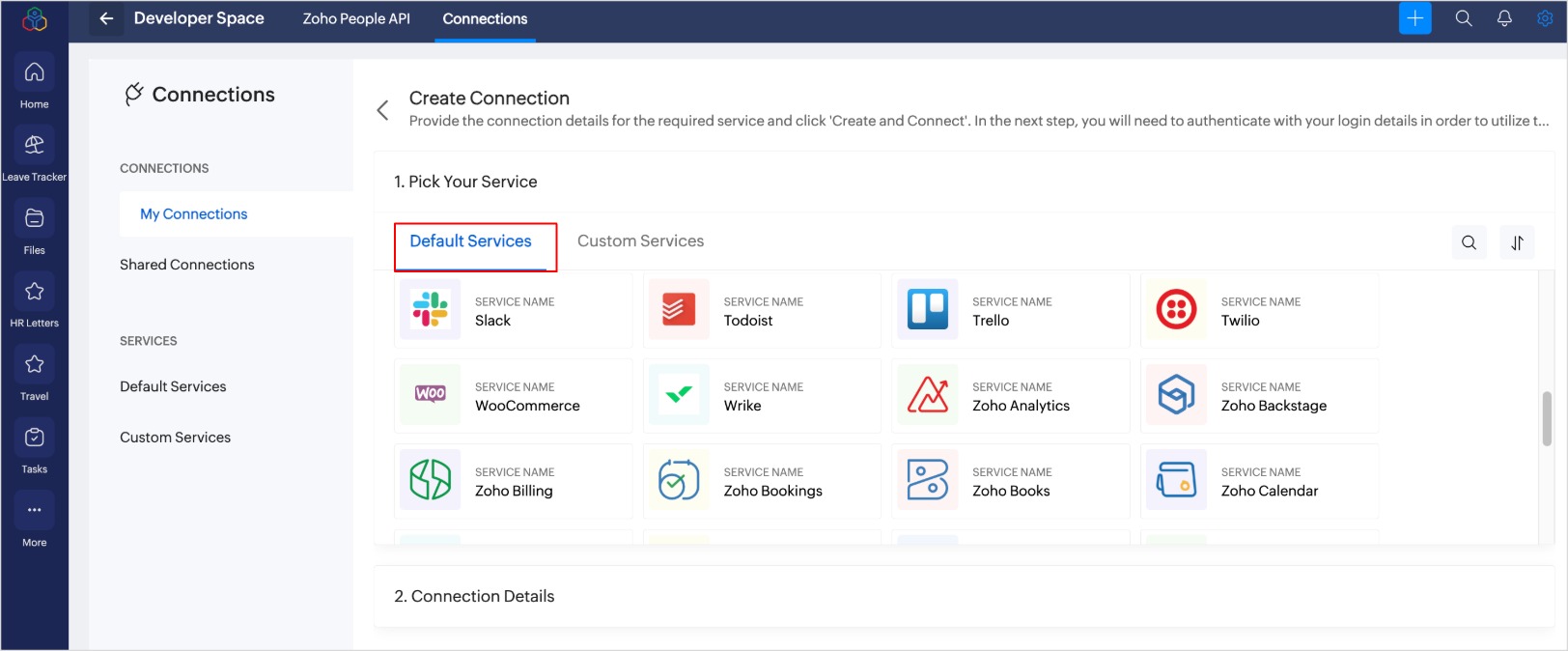The width and height of the screenshot is (1568, 651).
Task: Click the services list vertical scrollbar
Action: coord(1547,419)
